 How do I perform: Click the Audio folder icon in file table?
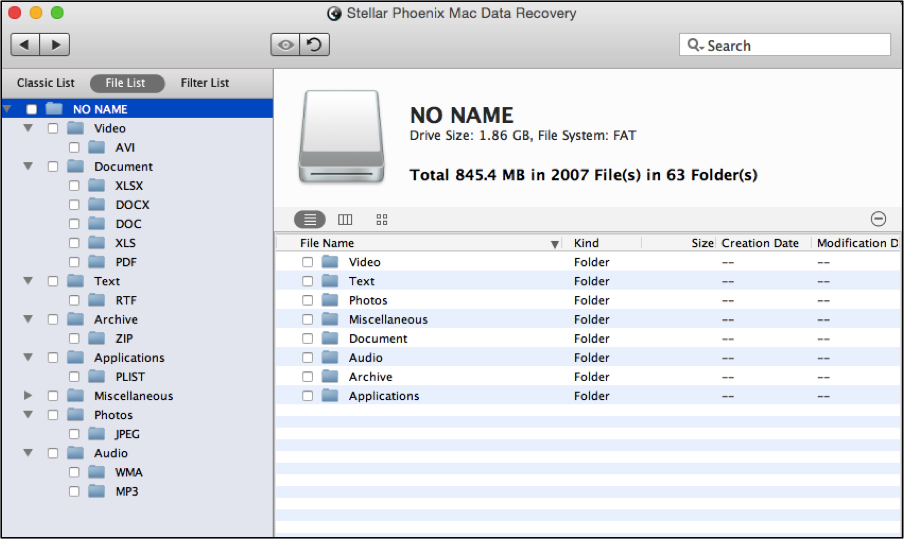point(330,357)
